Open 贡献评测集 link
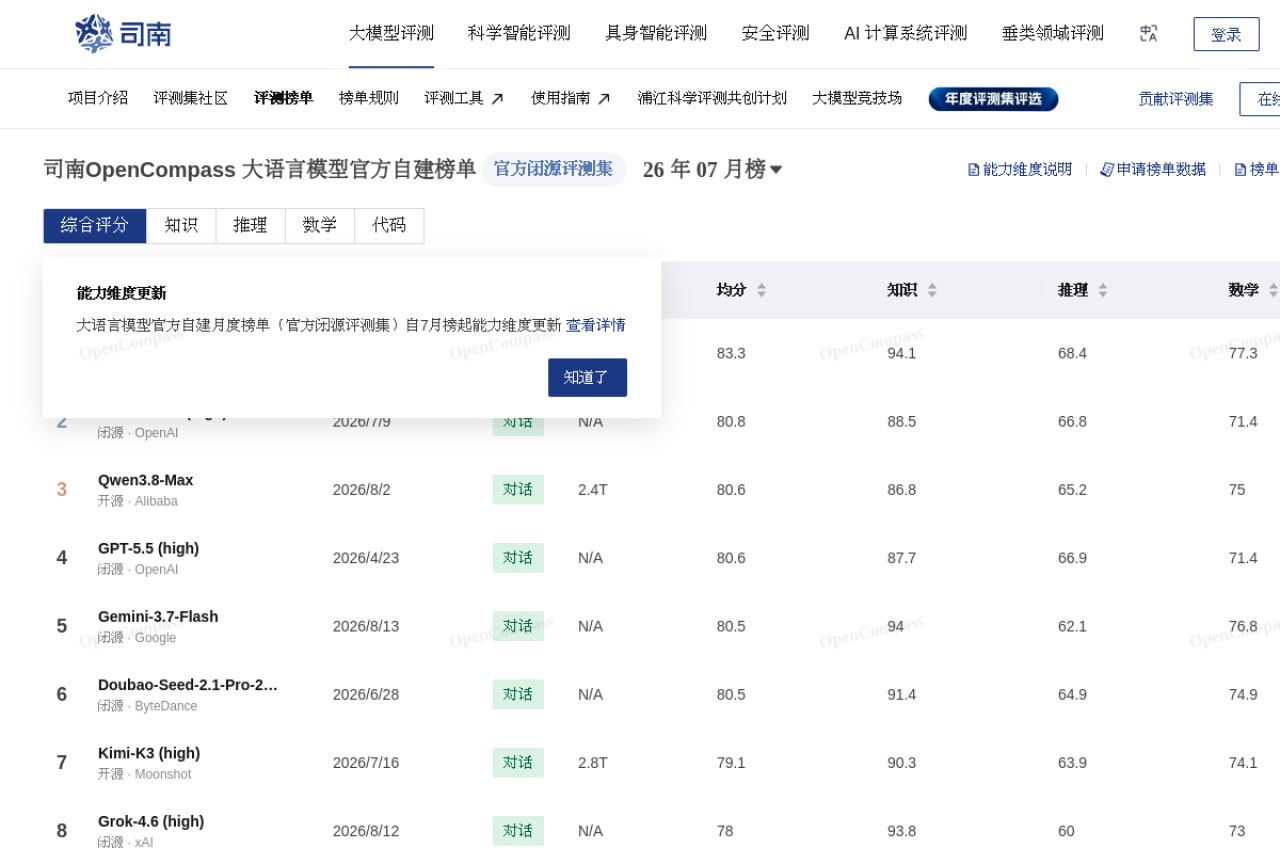1280x853 pixels. [x=1176, y=99]
